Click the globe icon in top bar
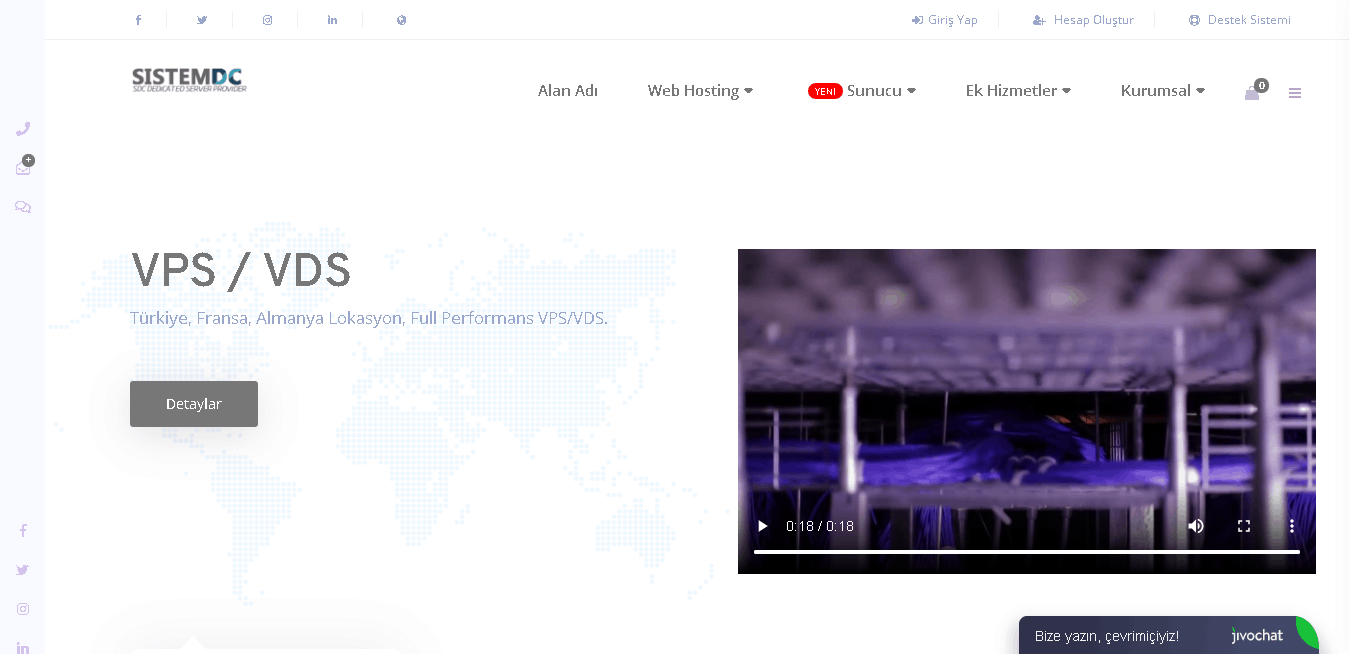1349x654 pixels. point(401,20)
